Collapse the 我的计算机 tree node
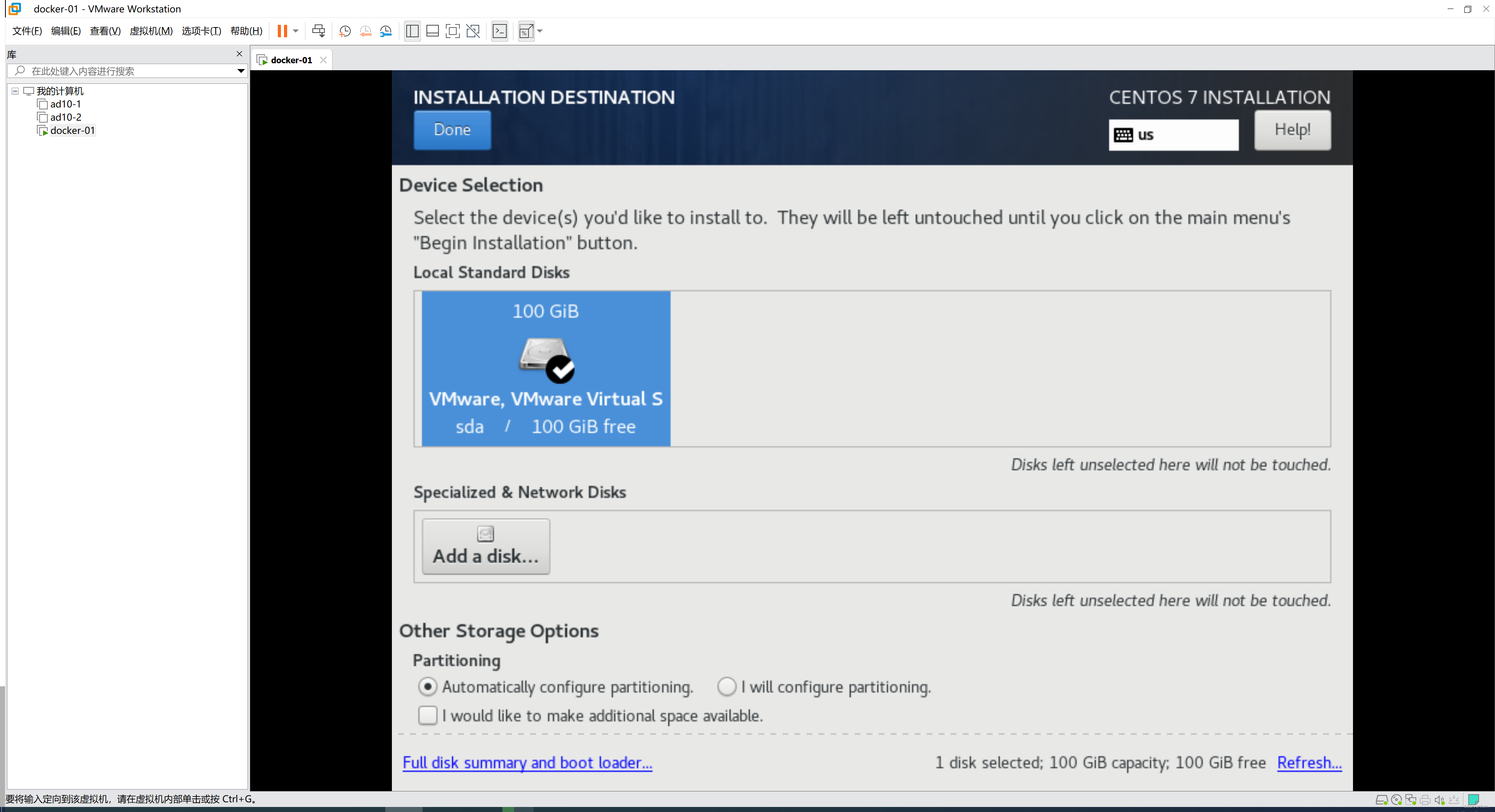This screenshot has height=812, width=1495. pos(15,91)
